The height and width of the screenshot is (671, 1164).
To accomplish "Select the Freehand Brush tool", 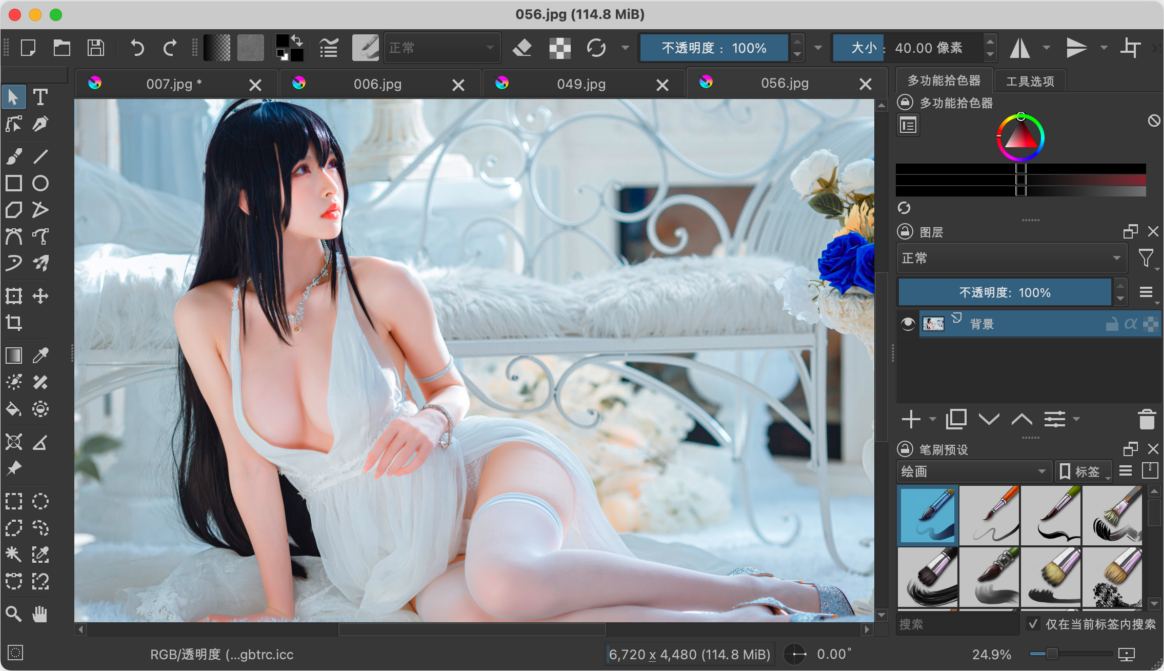I will point(13,156).
